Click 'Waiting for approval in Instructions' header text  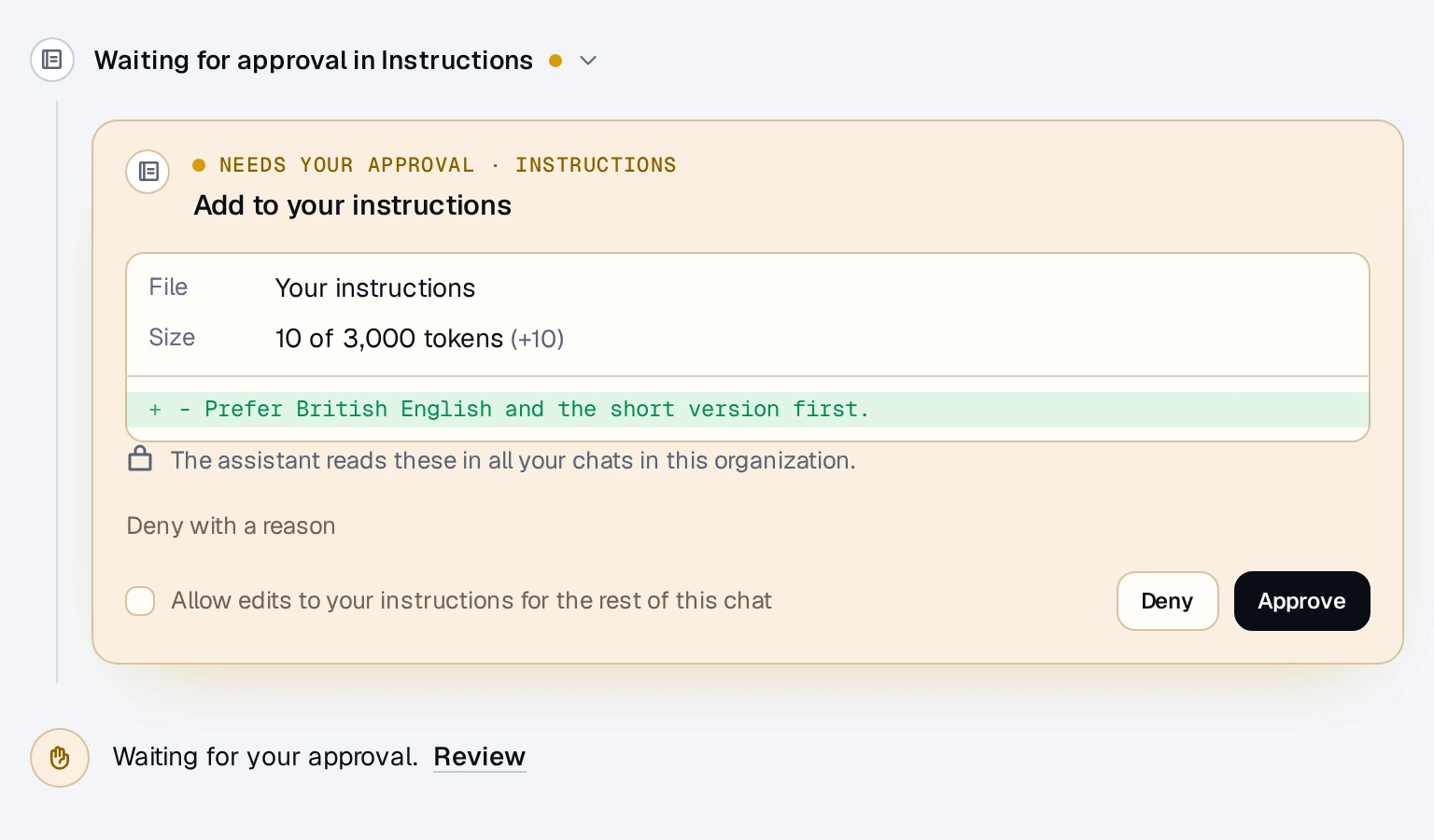coord(314,61)
